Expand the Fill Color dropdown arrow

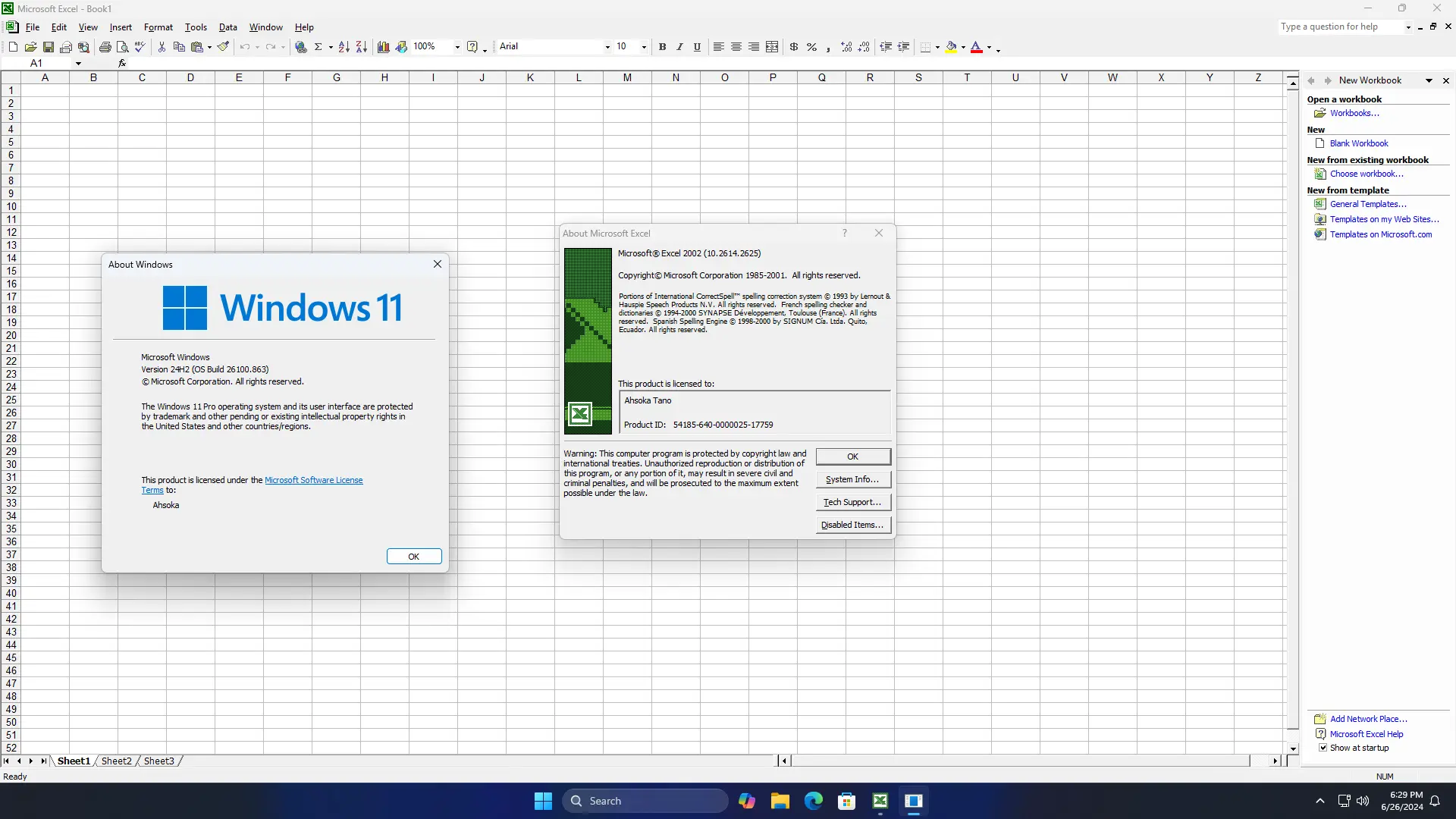(963, 47)
